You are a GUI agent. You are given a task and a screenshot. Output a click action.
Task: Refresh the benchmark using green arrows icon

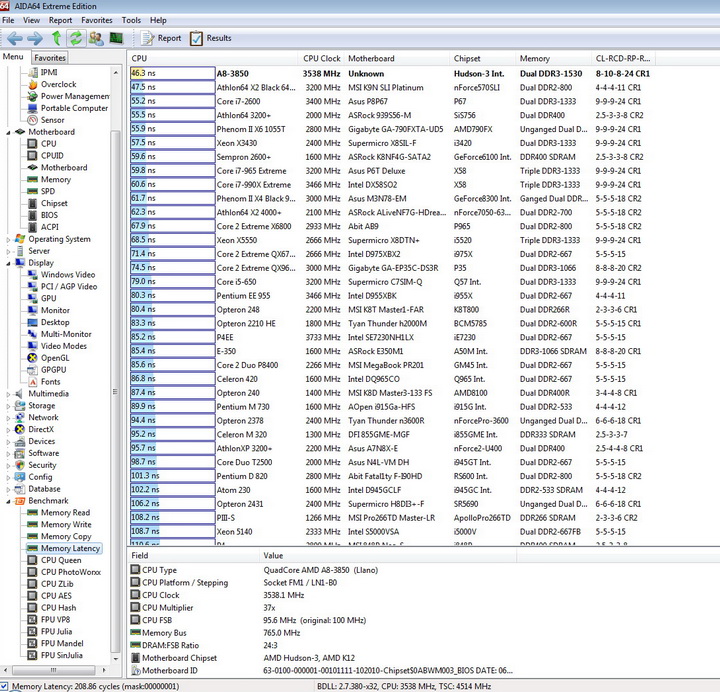(76, 38)
